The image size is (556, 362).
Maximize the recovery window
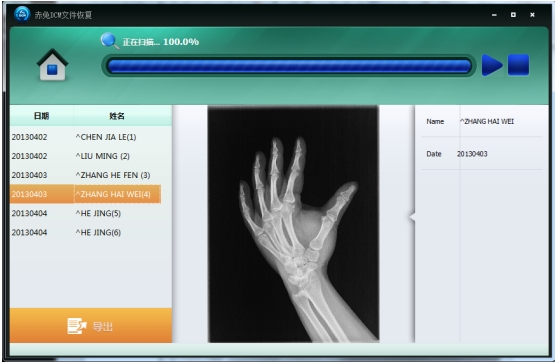[513, 15]
